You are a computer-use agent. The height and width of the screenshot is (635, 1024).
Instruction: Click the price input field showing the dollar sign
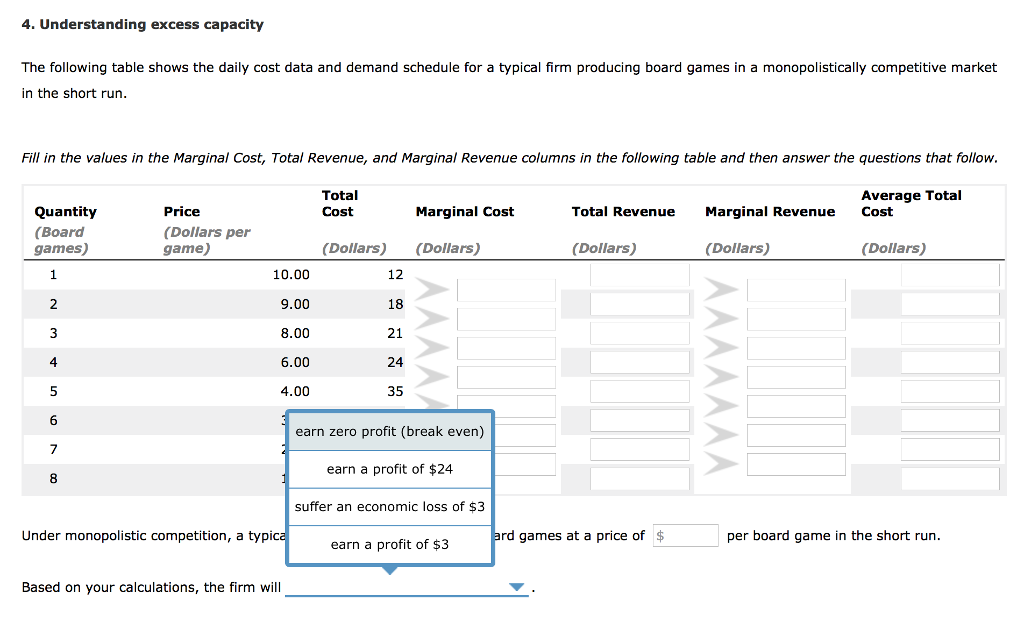685,535
